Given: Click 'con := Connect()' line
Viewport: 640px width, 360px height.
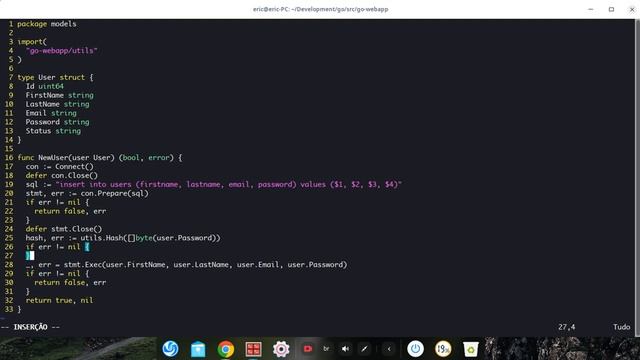Looking at the screenshot, I should point(60,167).
